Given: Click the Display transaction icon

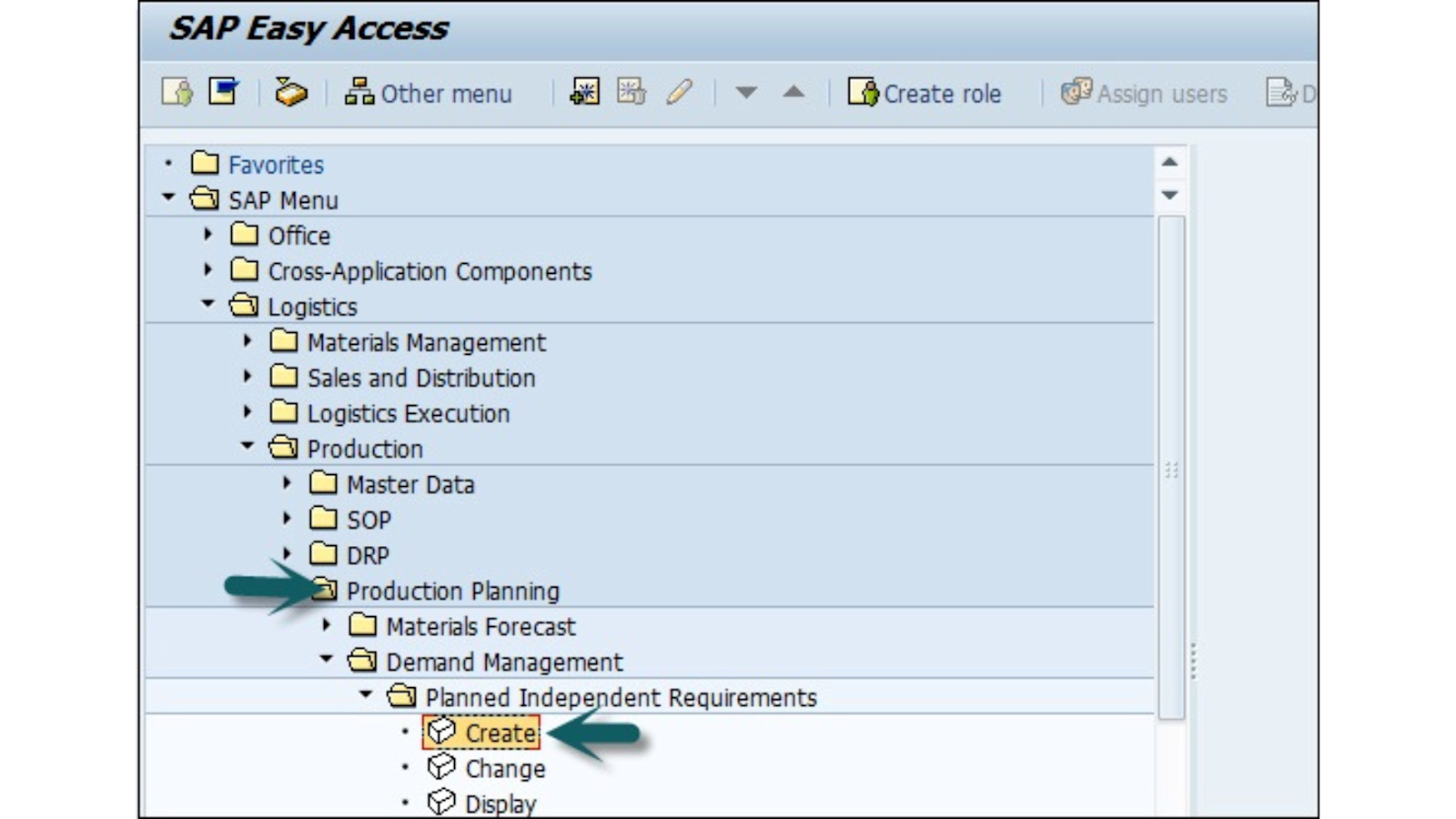Looking at the screenshot, I should 441,802.
